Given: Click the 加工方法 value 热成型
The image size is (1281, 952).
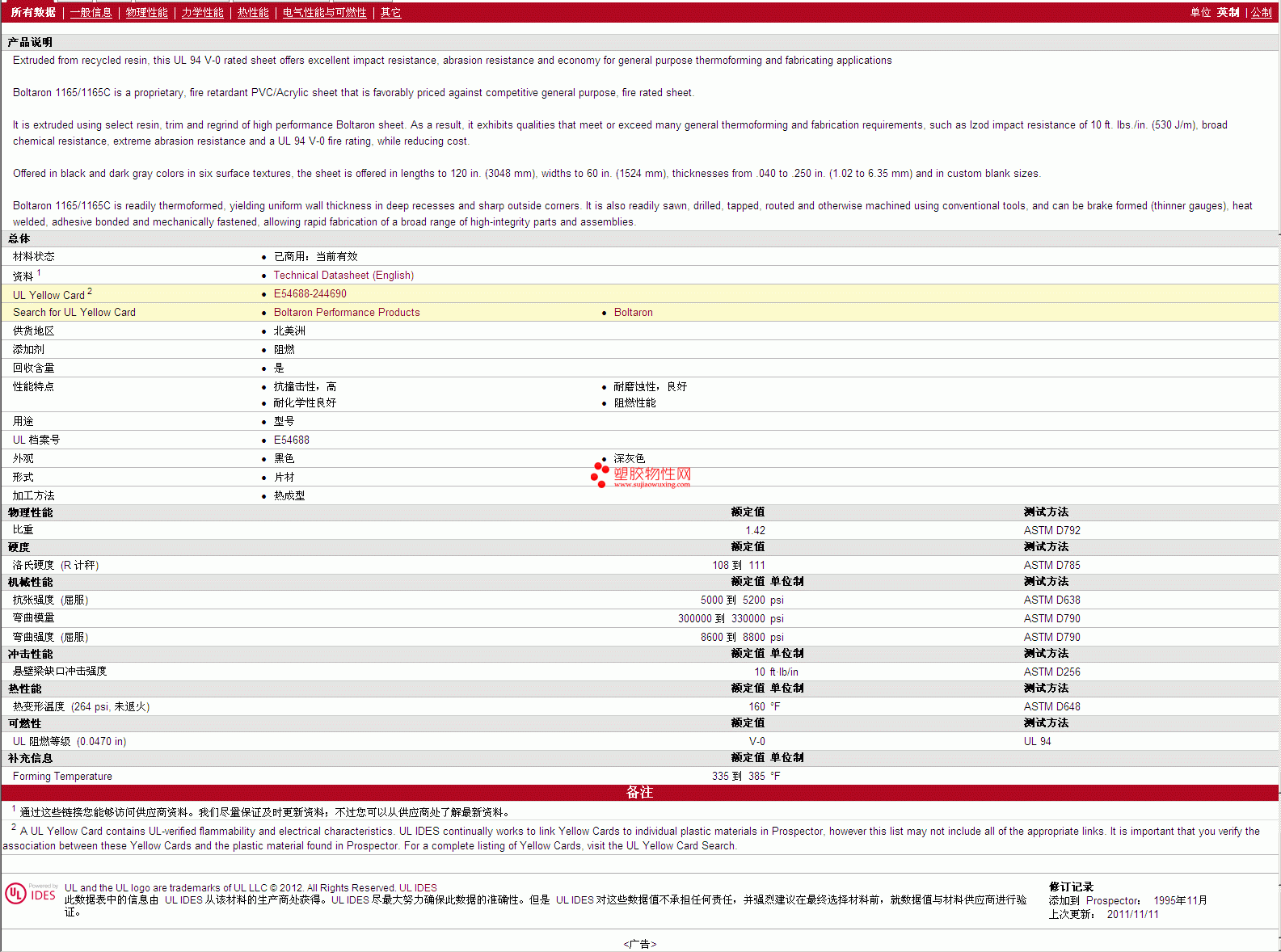Looking at the screenshot, I should (289, 496).
